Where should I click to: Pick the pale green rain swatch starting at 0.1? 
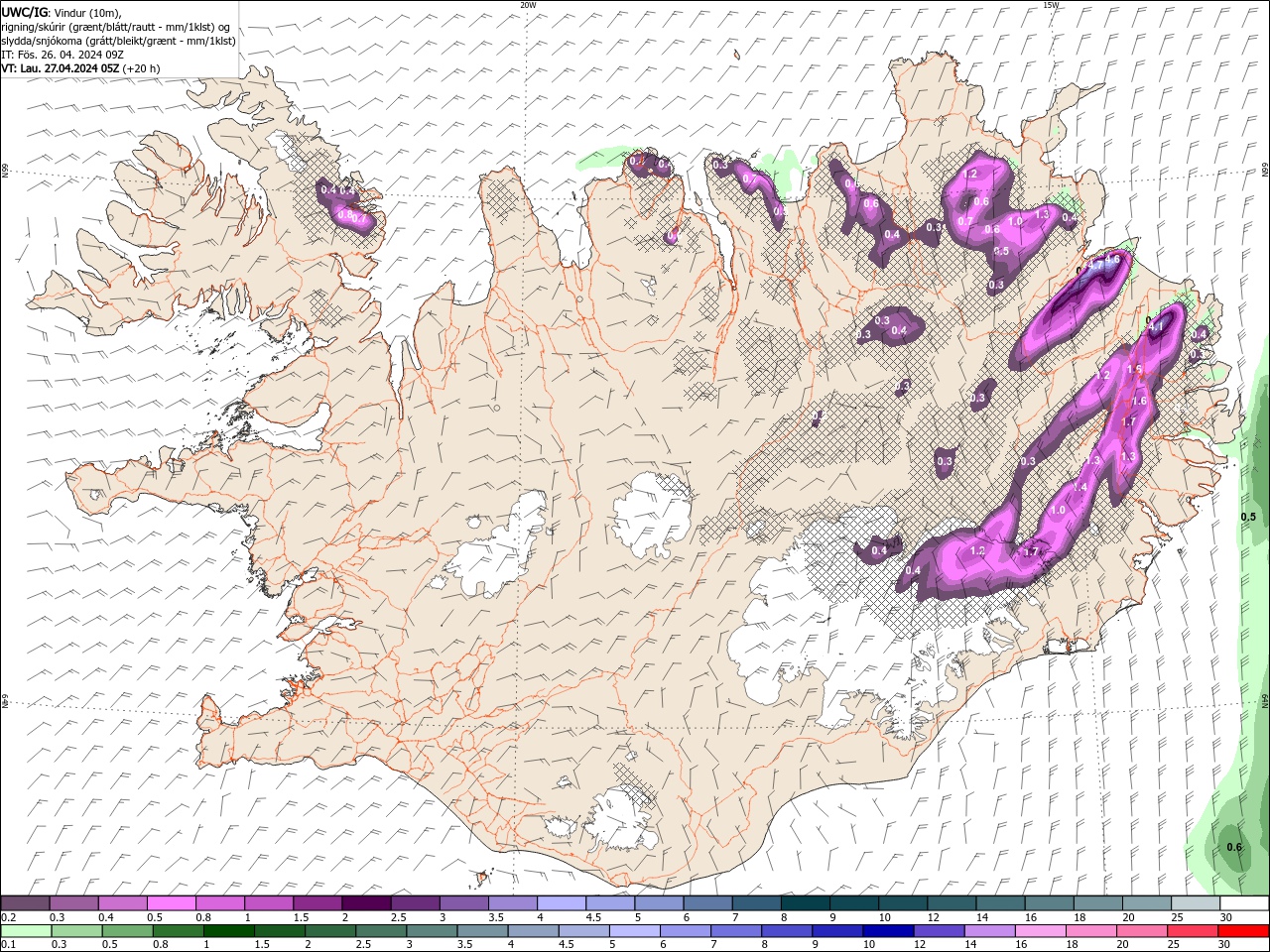[x=26, y=931]
